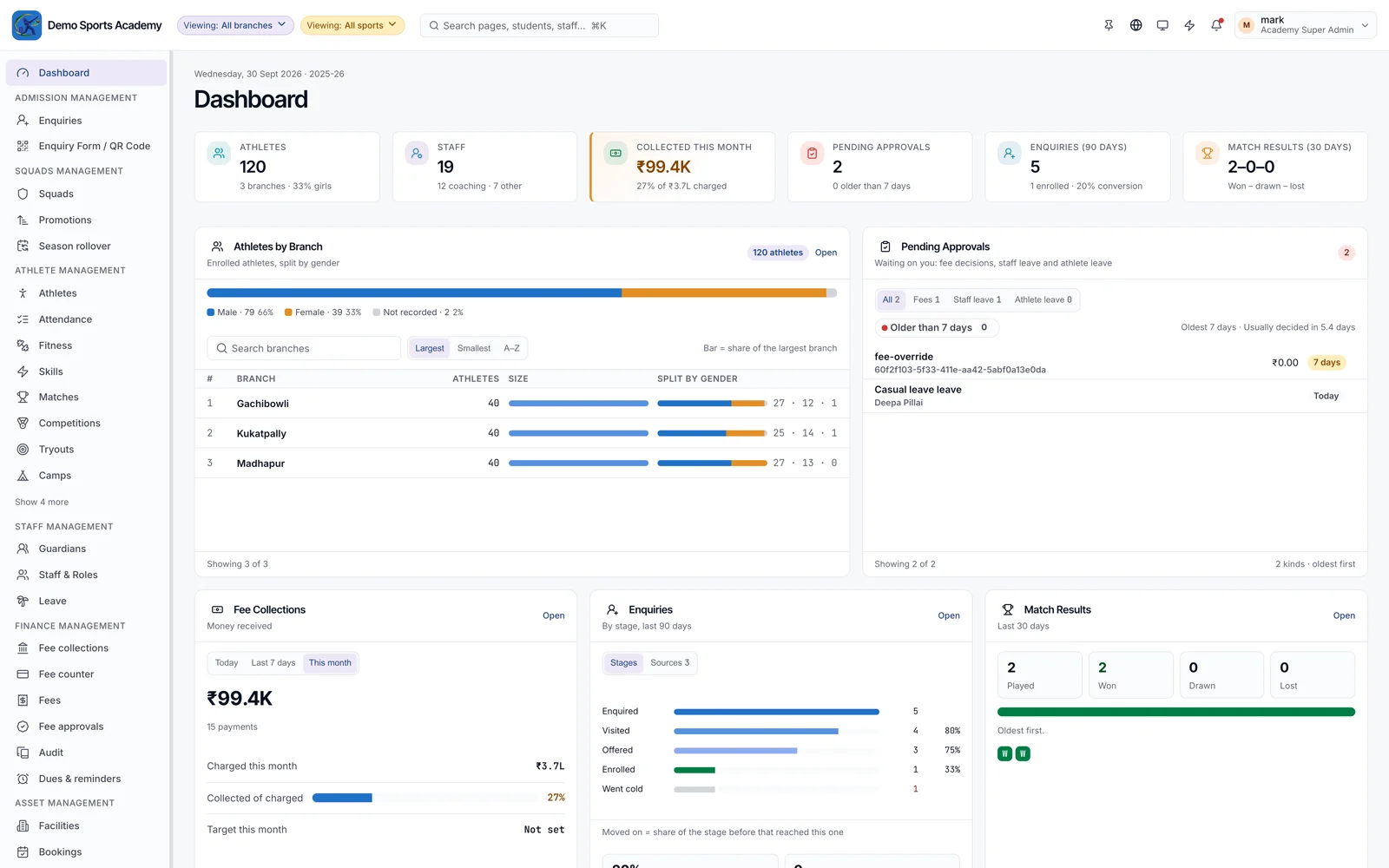
Task: Click the Leave palm tree icon
Action: point(23,601)
